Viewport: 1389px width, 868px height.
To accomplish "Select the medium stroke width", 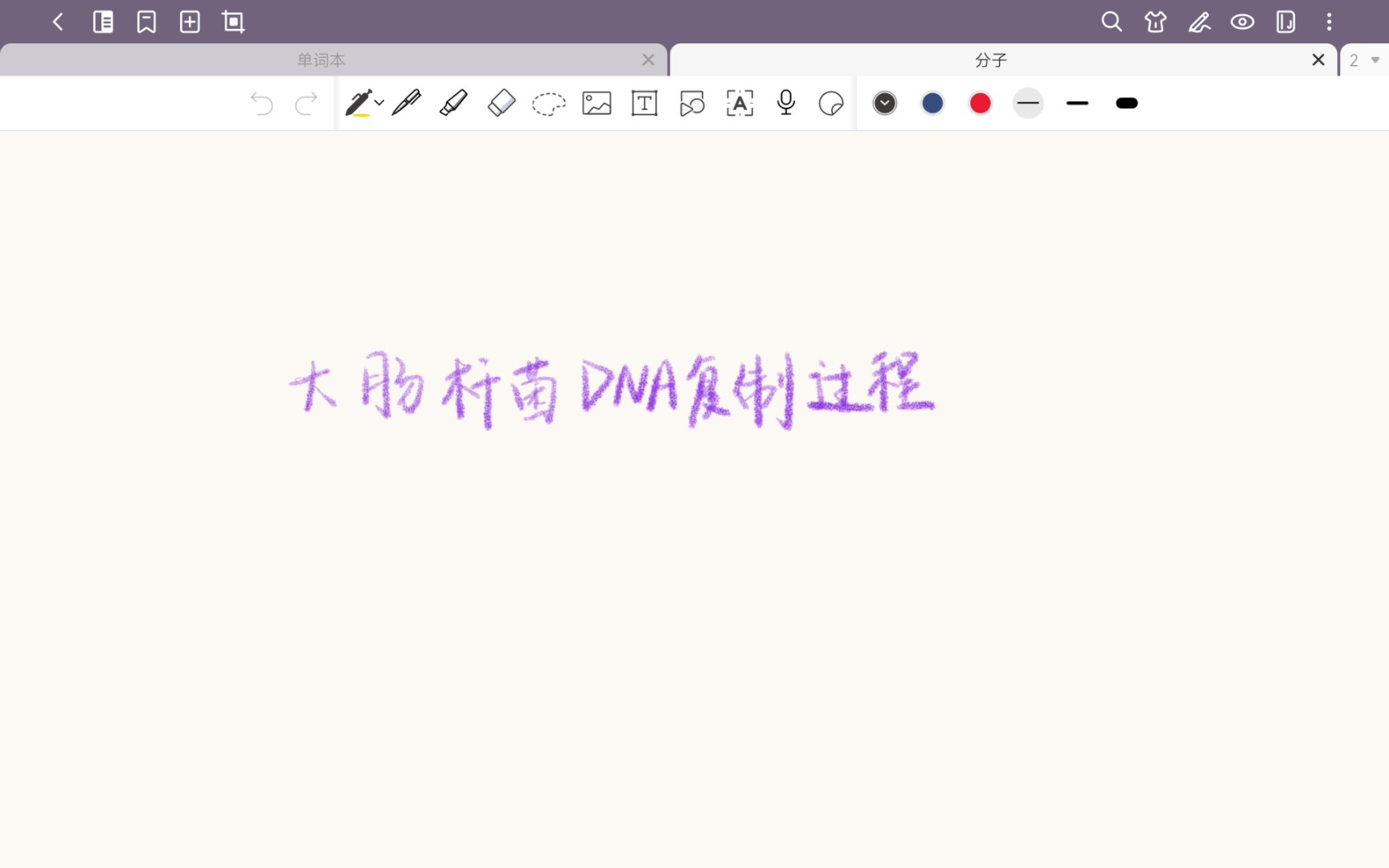I will pos(1077,103).
